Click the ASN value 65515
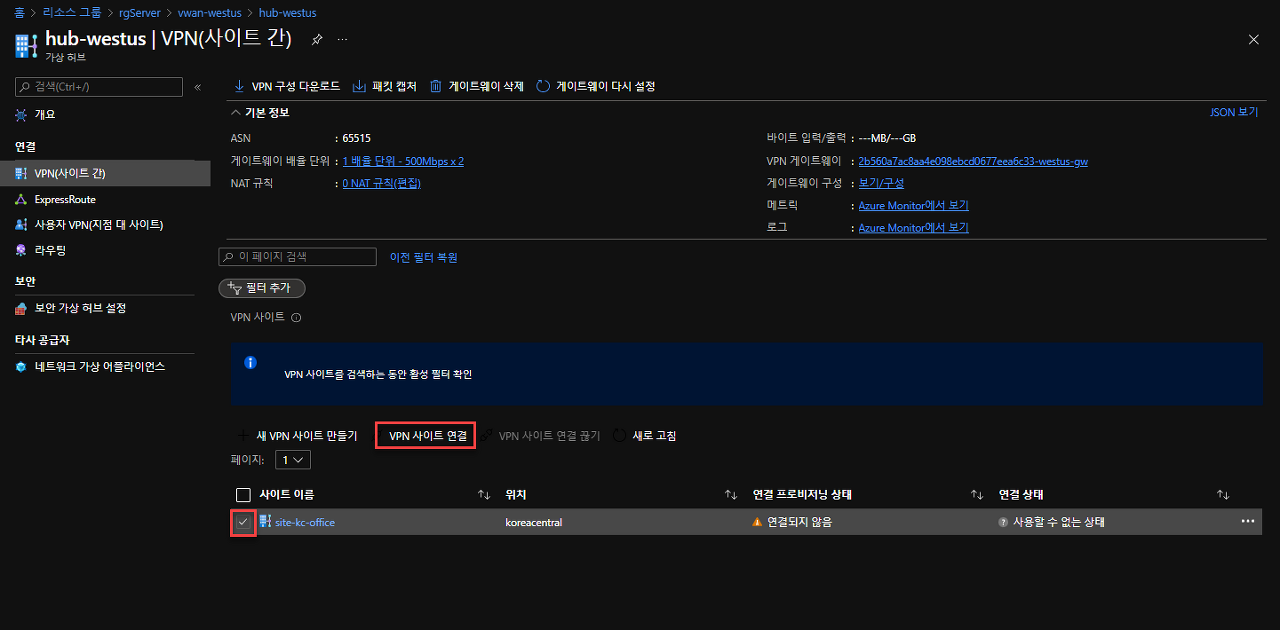 [x=356, y=138]
